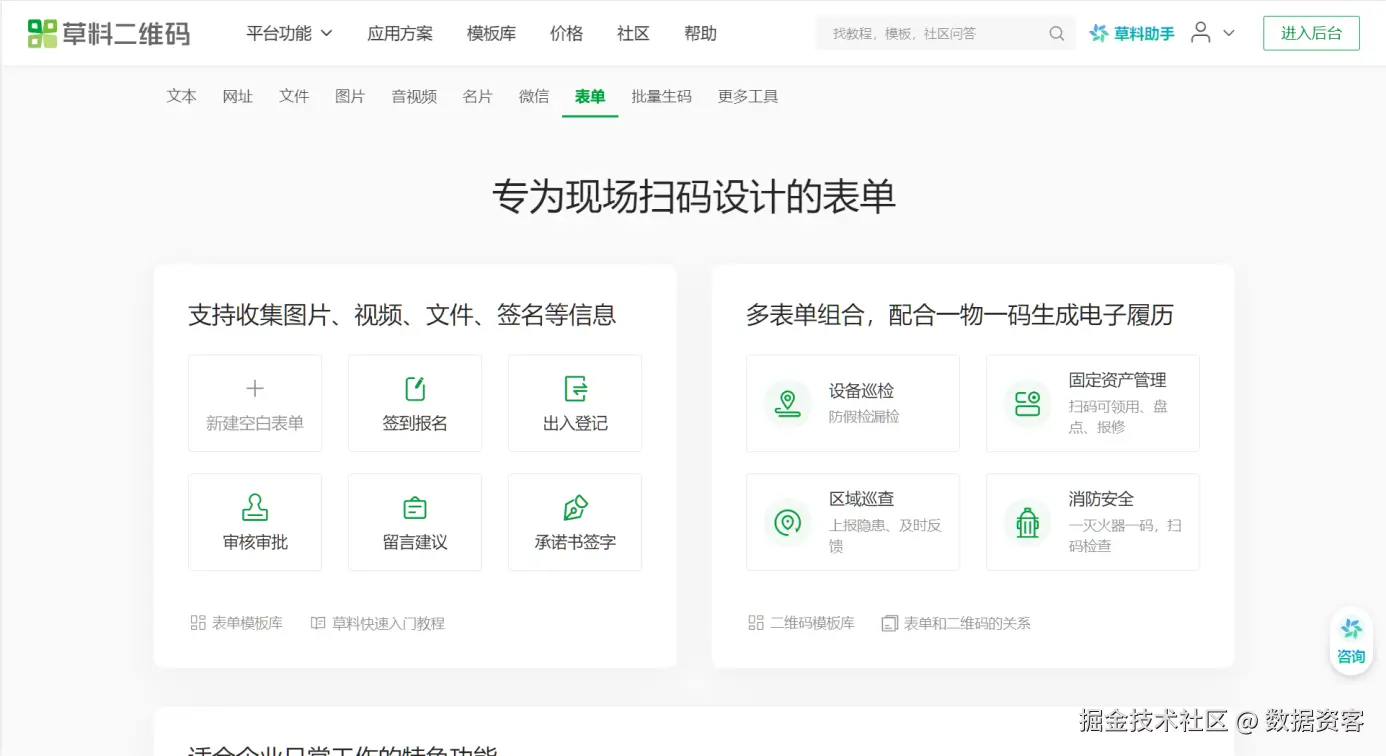Click the 区域巡查 map marker icon
This screenshot has width=1386, height=756.
[x=788, y=522]
